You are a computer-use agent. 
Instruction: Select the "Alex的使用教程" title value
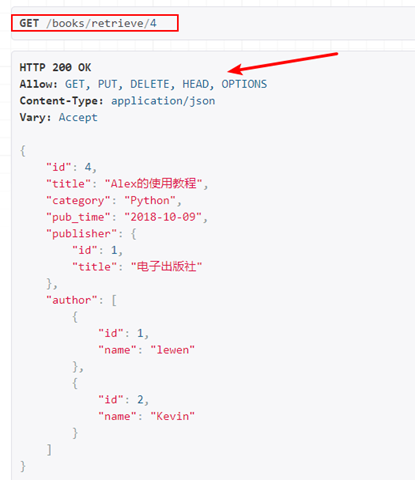pos(154,184)
